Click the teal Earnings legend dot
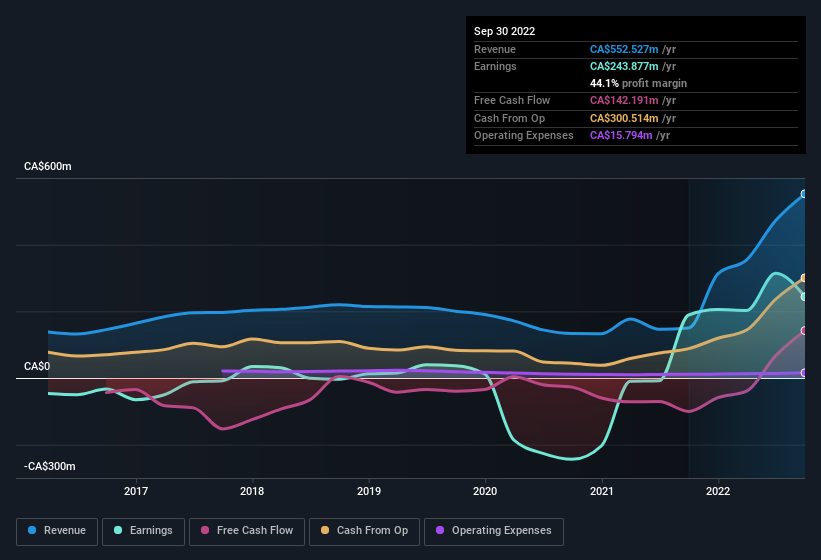This screenshot has height=560, width=821. pos(118,530)
